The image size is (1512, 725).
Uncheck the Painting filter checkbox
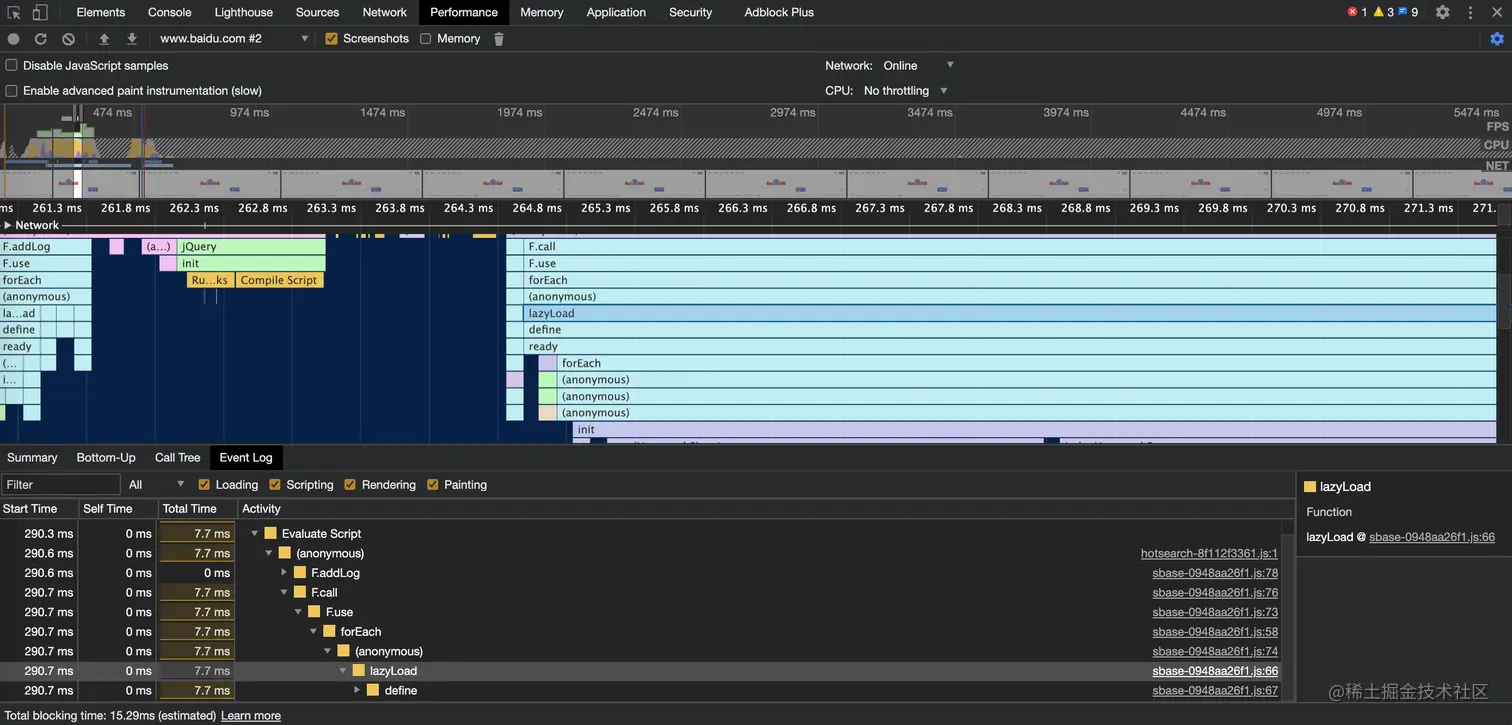coord(433,485)
